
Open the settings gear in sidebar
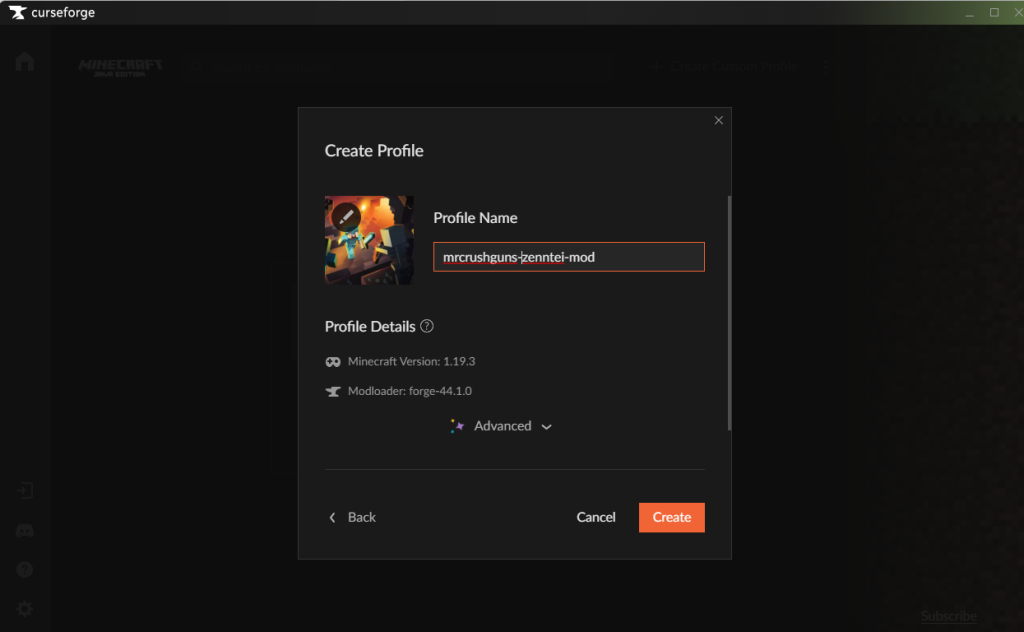25,609
